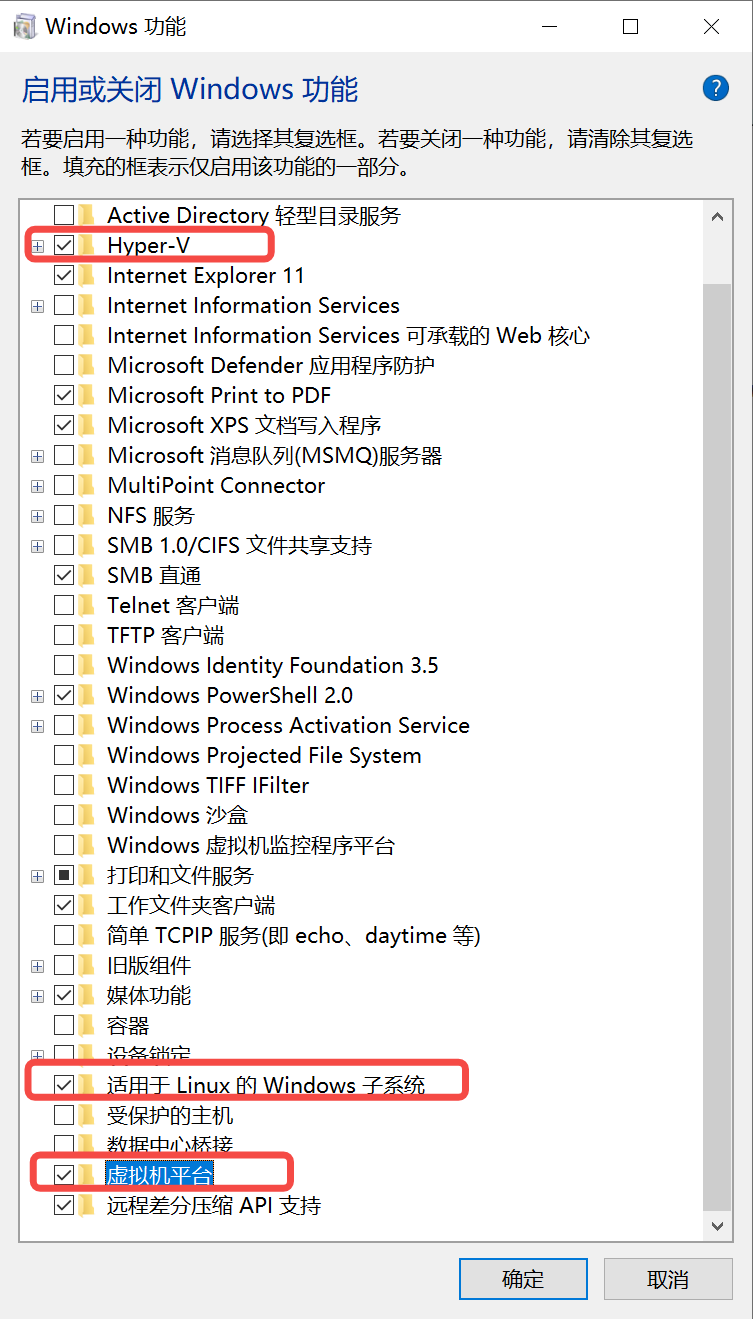Click folder icon next to Telnet 客户端
The width and height of the screenshot is (753, 1319).
(x=88, y=605)
